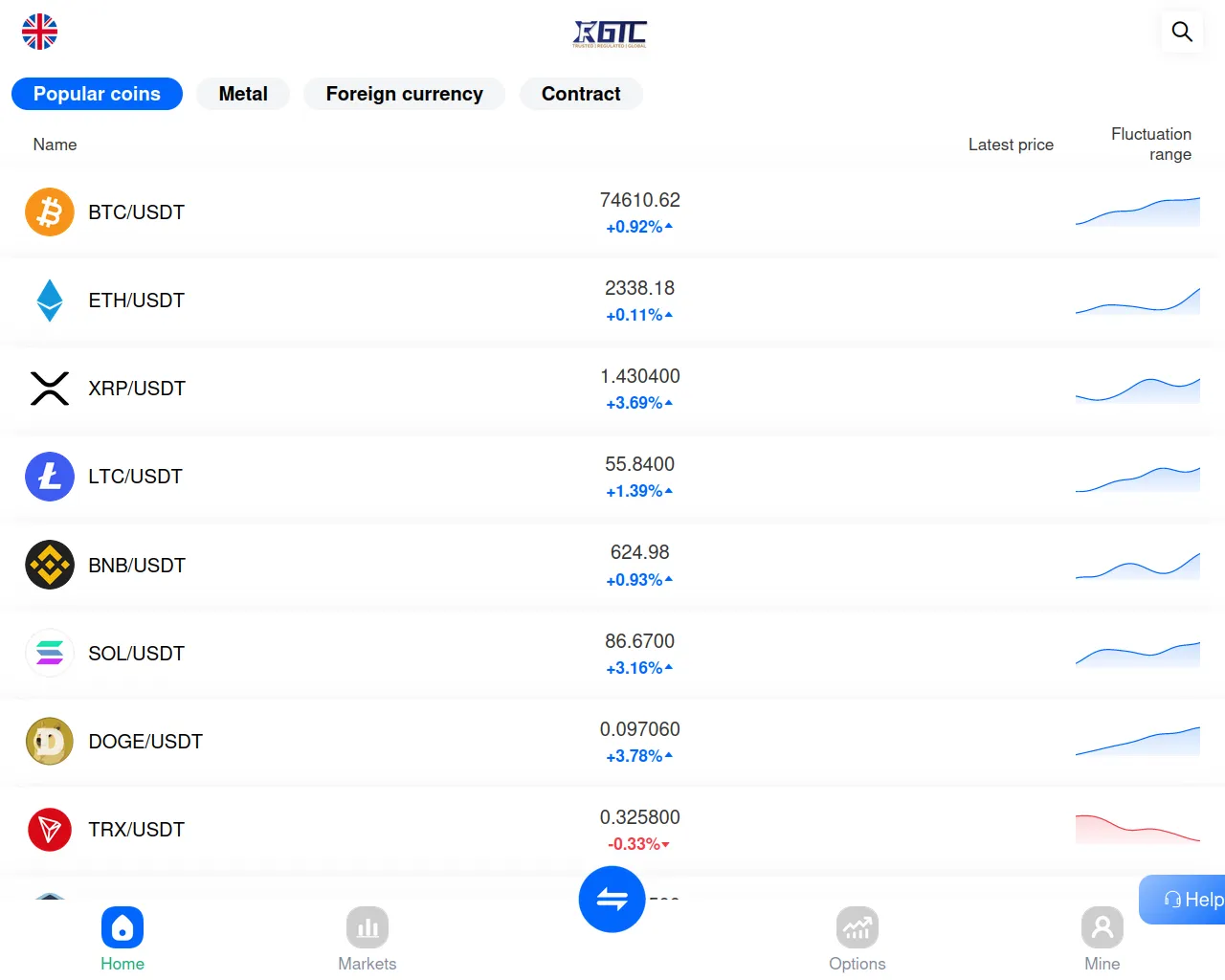Click the Solana logo icon

[x=50, y=653]
